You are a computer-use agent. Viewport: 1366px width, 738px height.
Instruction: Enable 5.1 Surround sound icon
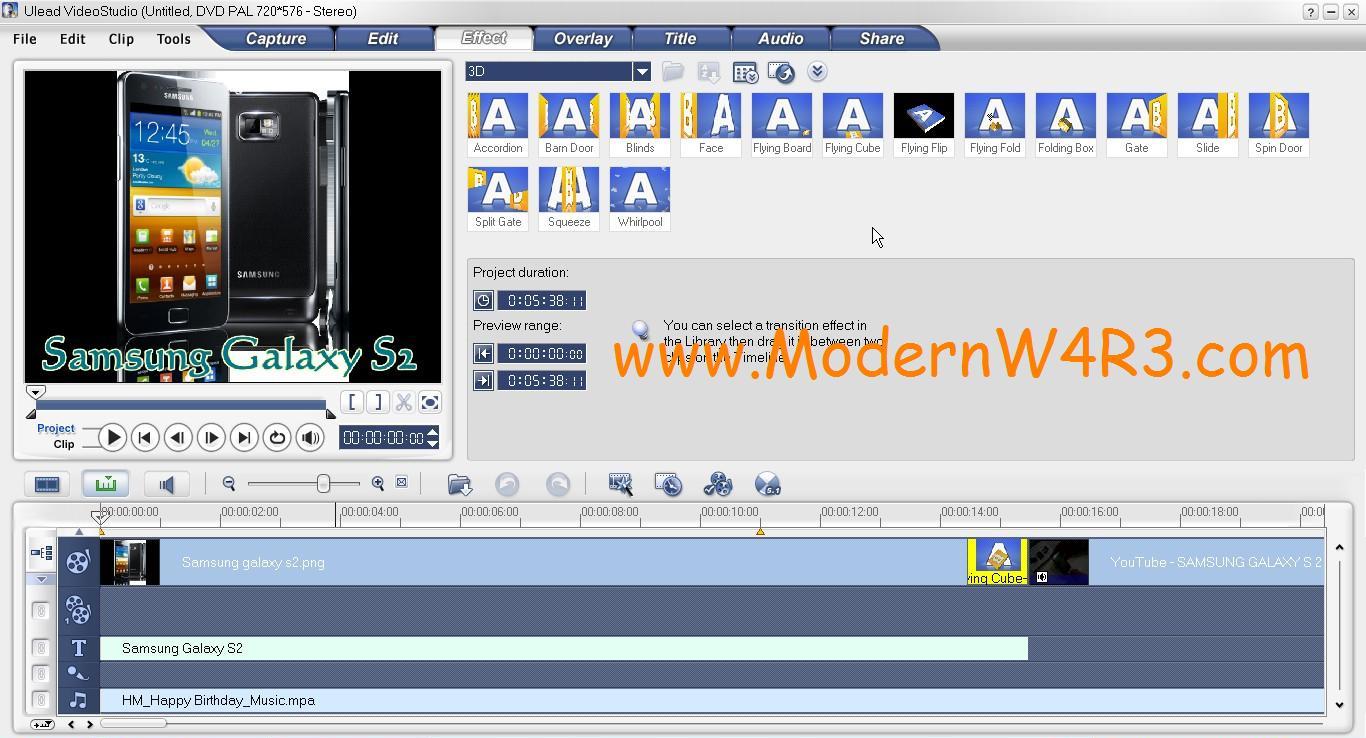(767, 484)
